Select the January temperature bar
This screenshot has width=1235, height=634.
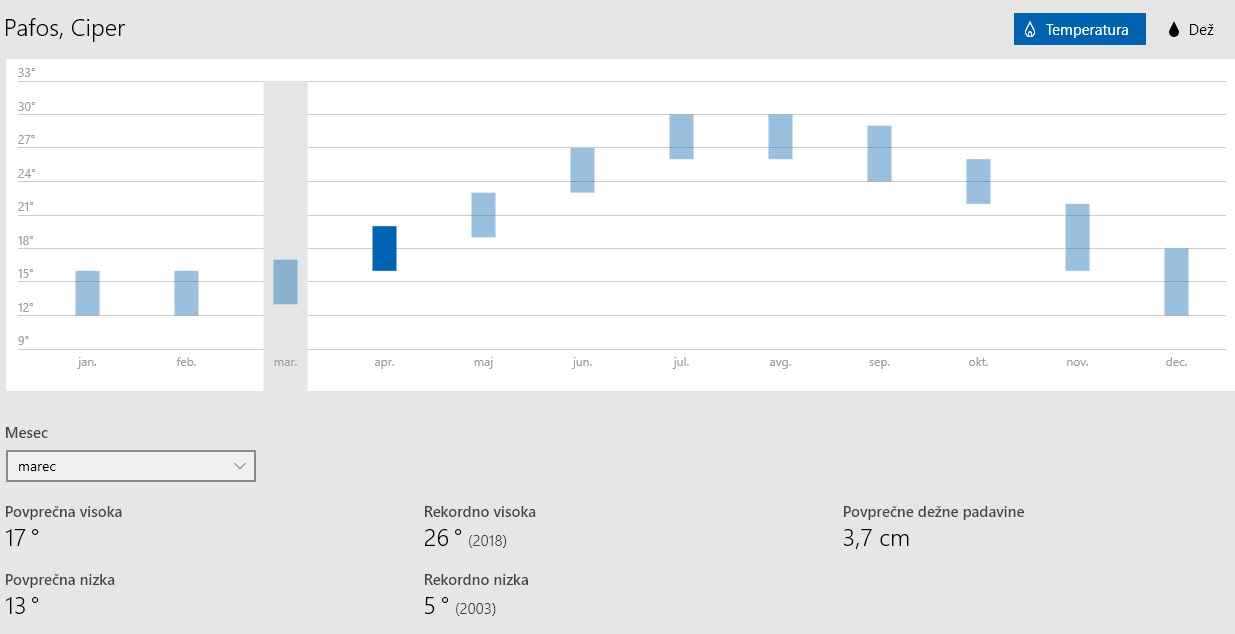[x=87, y=293]
